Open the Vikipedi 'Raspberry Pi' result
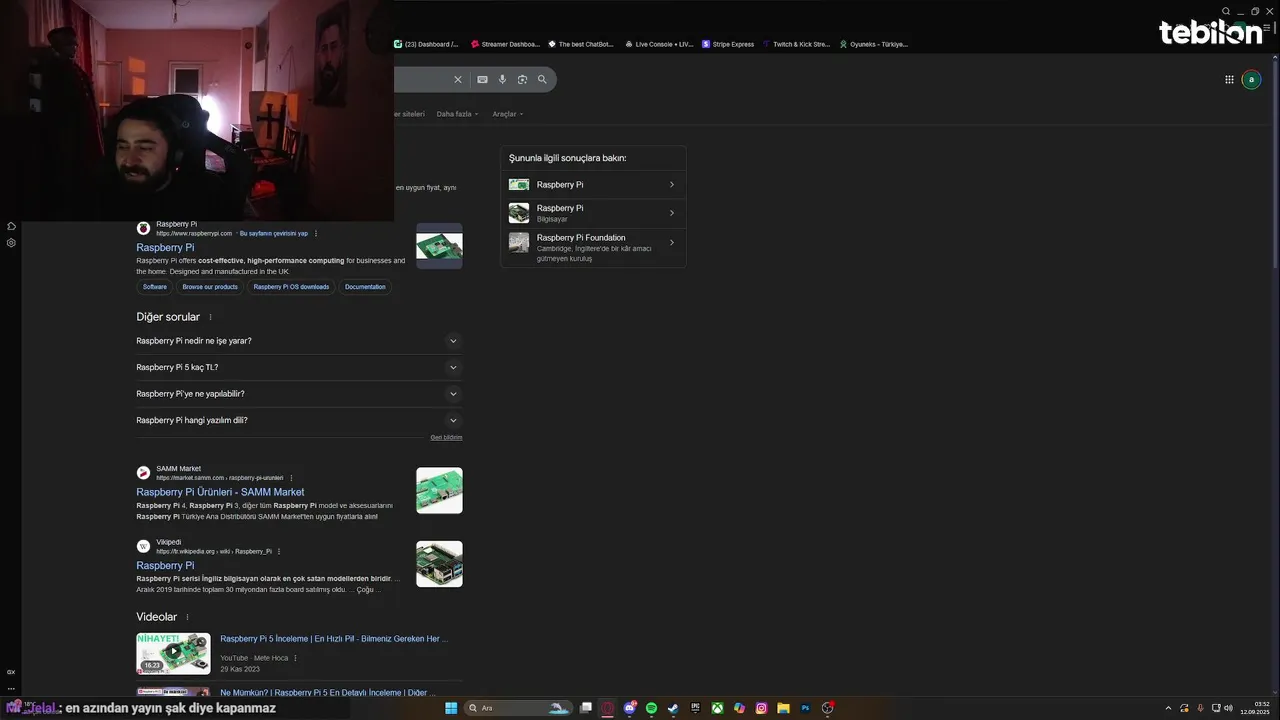This screenshot has height=720, width=1280. click(x=165, y=566)
